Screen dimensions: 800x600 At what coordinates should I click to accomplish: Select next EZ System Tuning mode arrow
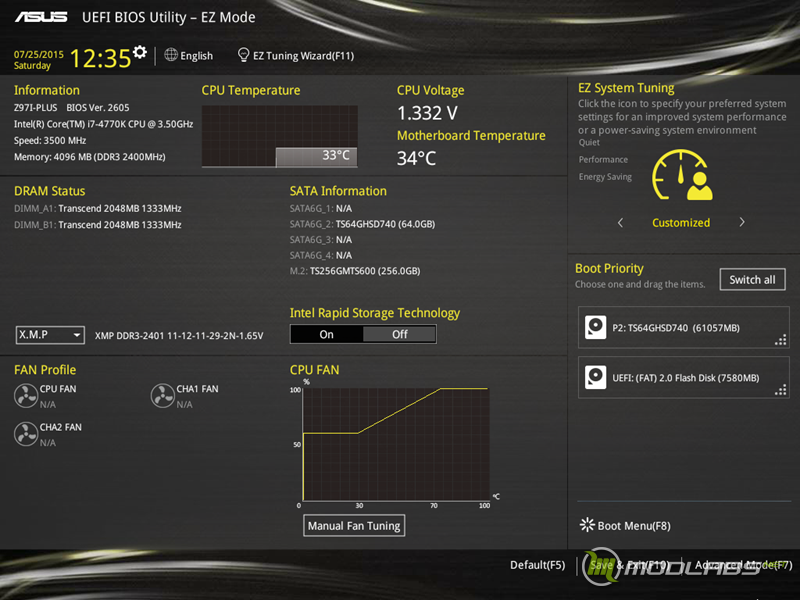pyautogui.click(x=742, y=222)
